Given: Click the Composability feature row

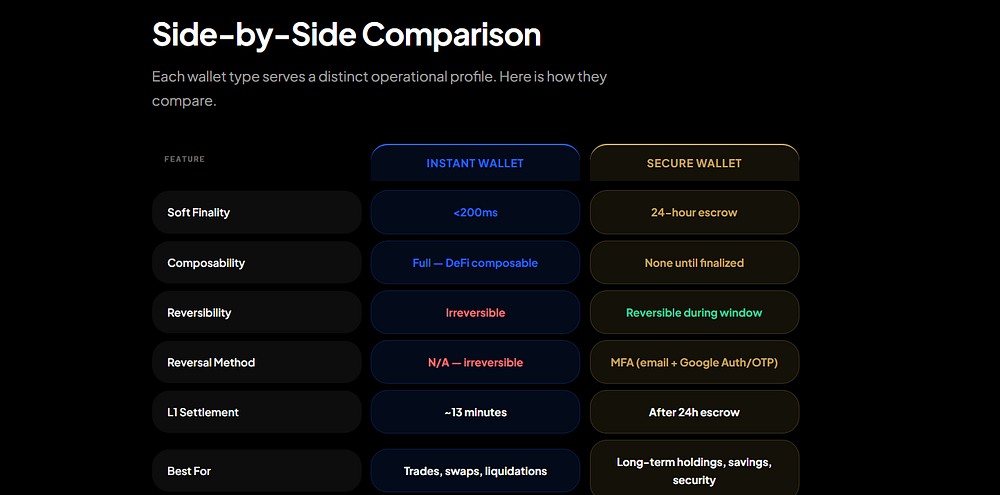Looking at the screenshot, I should pos(256,263).
